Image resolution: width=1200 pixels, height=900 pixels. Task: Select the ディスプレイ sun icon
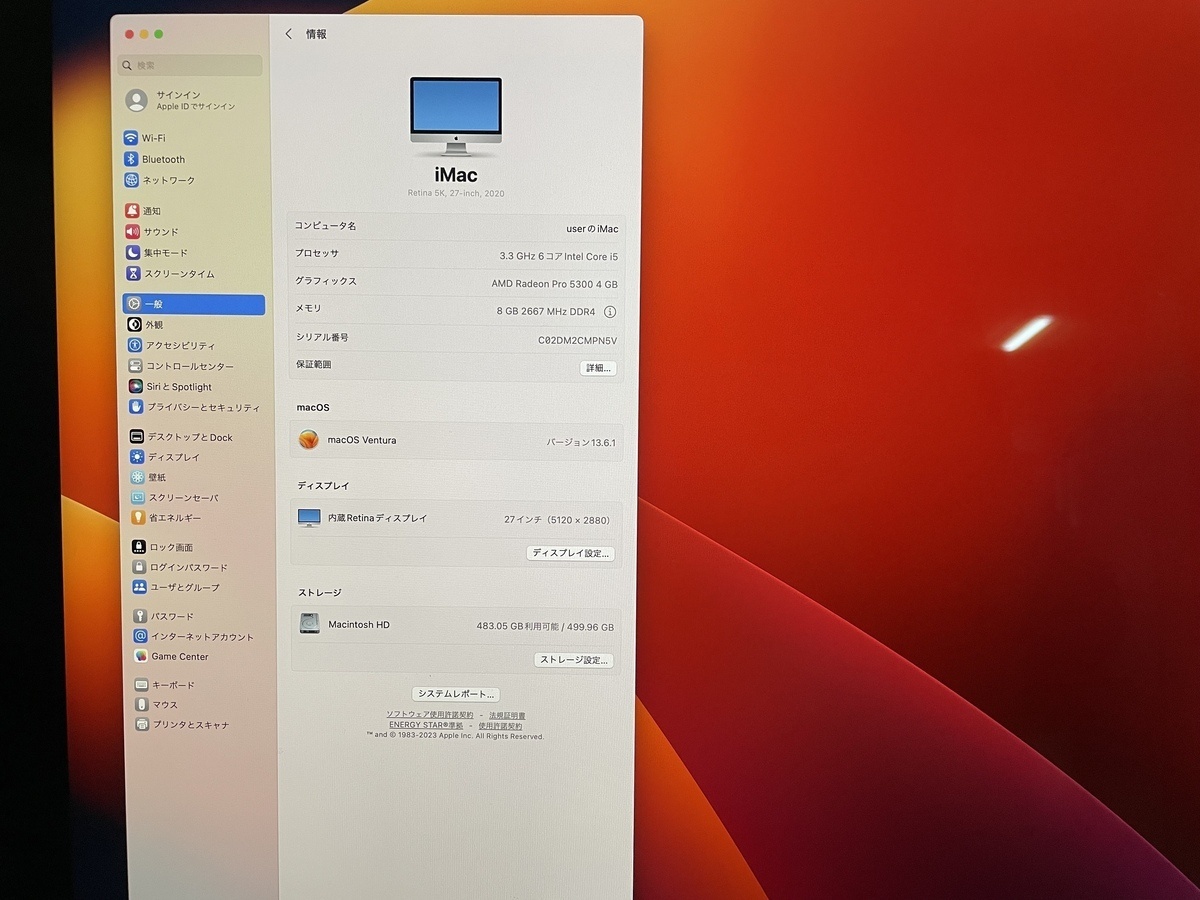[137, 457]
